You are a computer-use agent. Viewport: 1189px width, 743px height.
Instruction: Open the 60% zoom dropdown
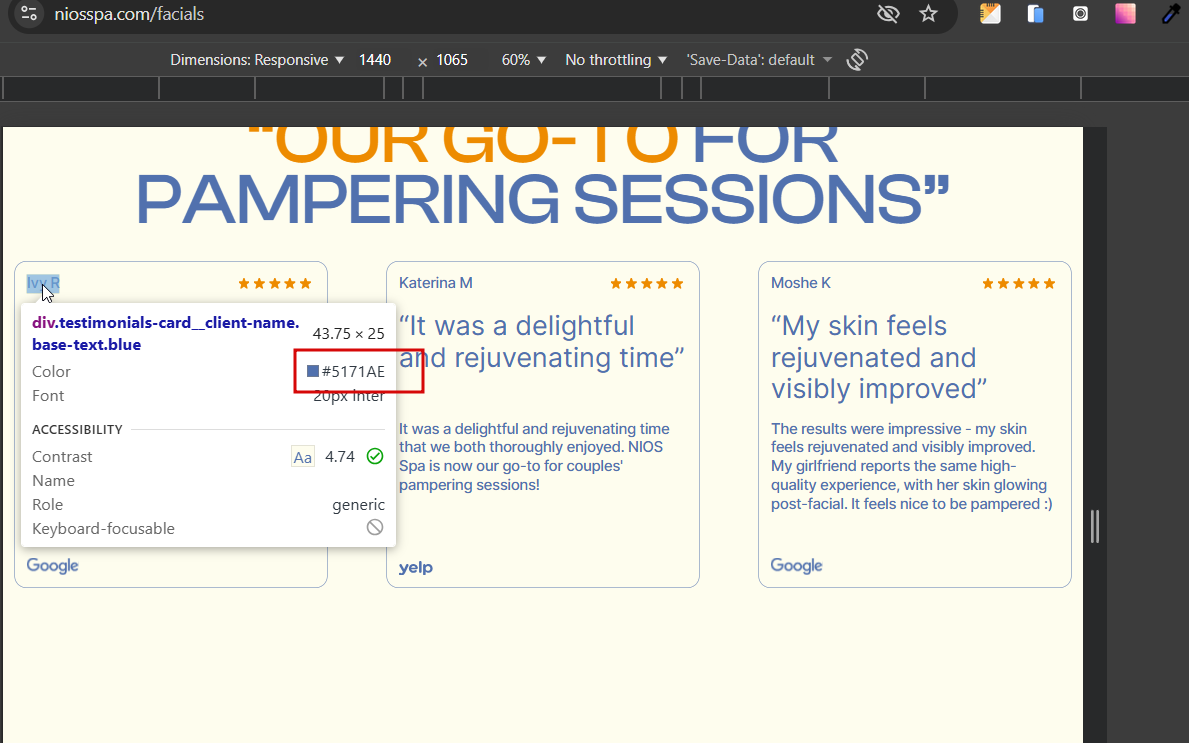[x=523, y=60]
